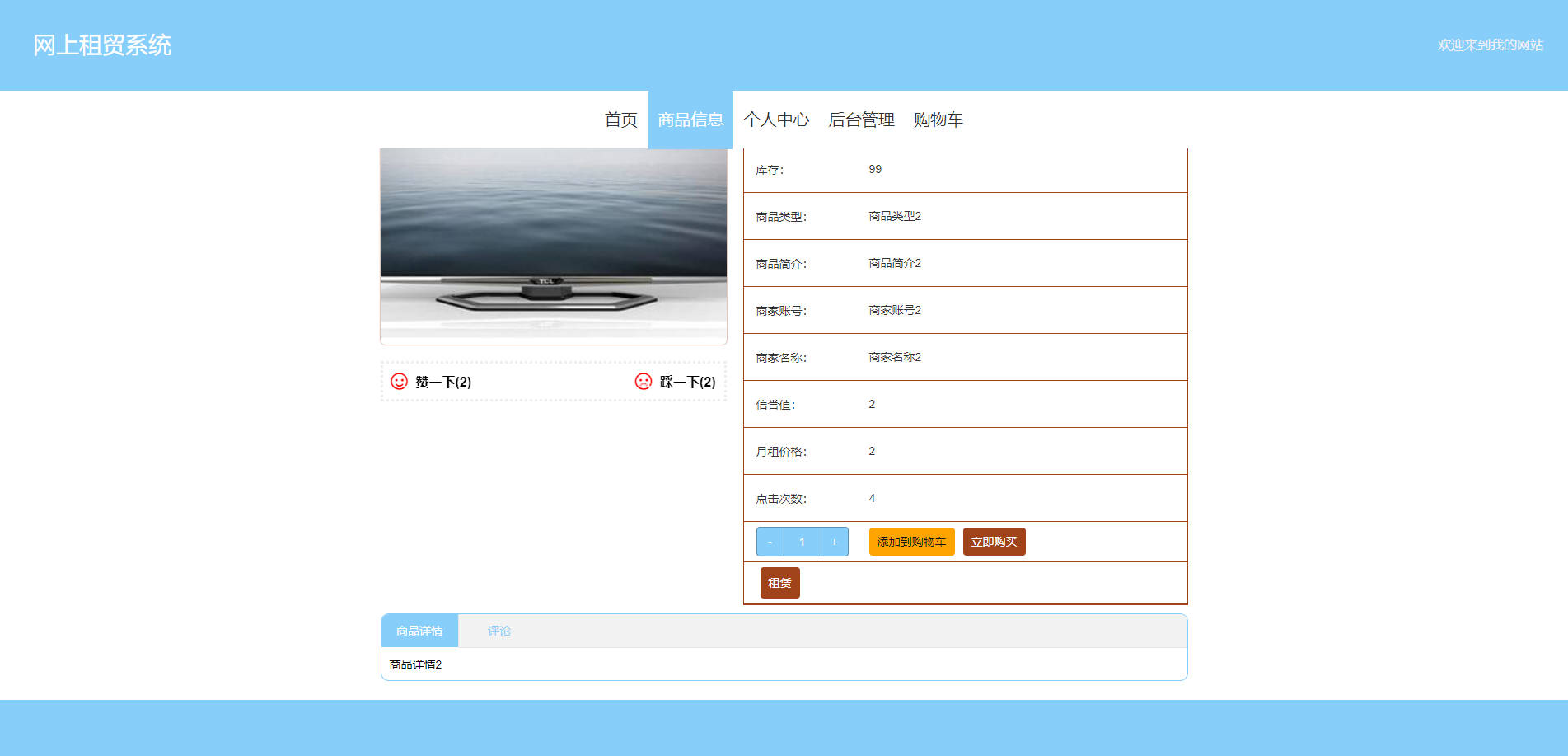Switch to the 商品详情 tab

pyautogui.click(x=419, y=631)
